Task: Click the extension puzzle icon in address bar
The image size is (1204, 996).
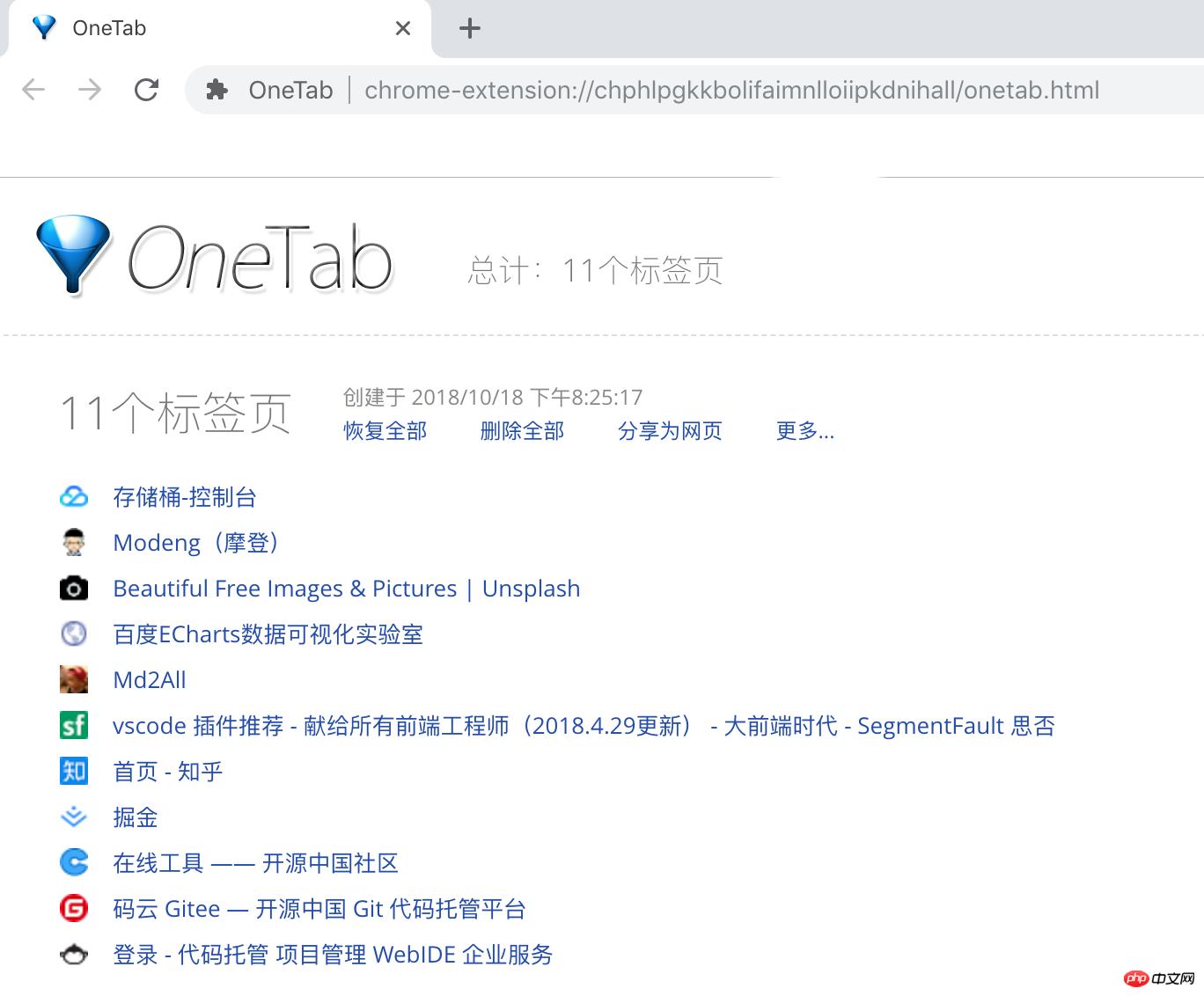Action: pyautogui.click(x=217, y=90)
